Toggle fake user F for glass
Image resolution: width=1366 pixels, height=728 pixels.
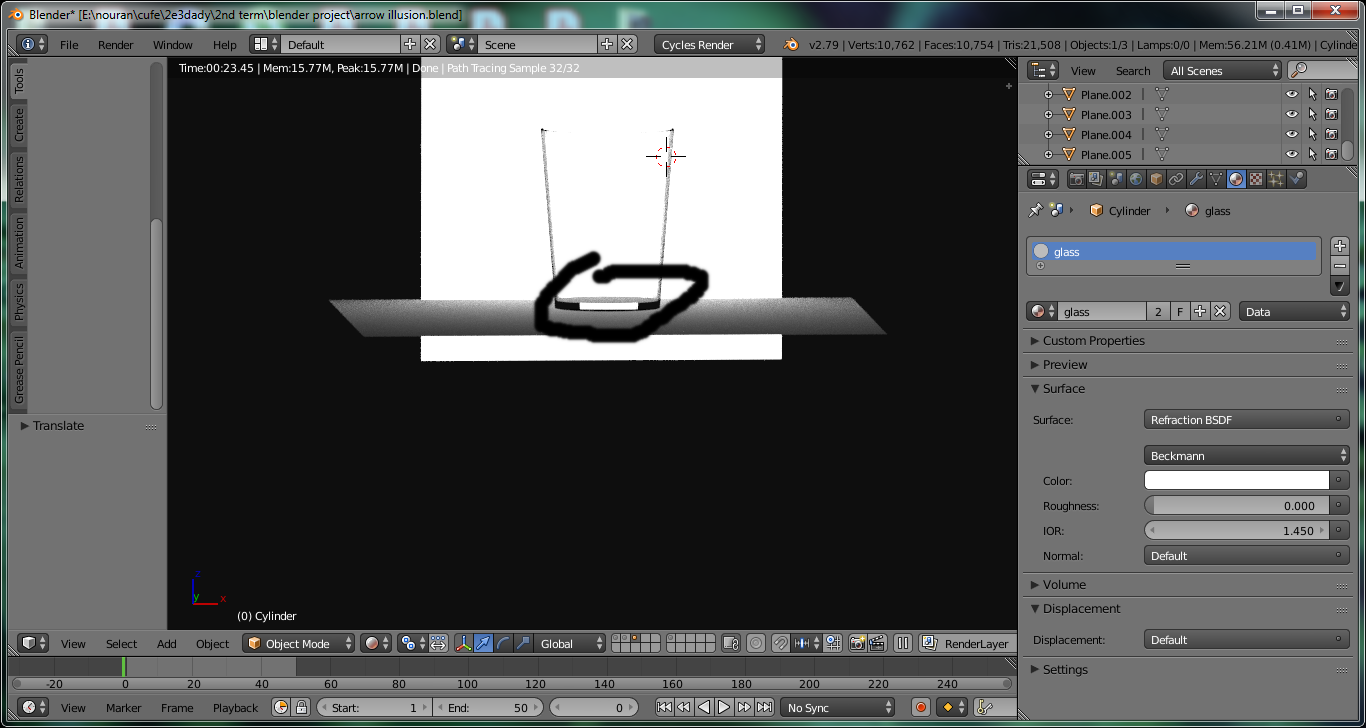[1180, 312]
